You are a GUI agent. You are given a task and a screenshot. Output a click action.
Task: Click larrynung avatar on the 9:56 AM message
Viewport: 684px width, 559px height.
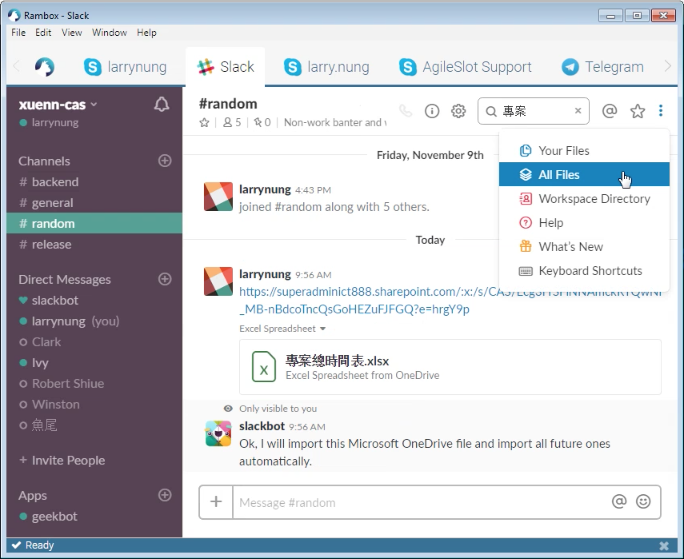pos(218,281)
